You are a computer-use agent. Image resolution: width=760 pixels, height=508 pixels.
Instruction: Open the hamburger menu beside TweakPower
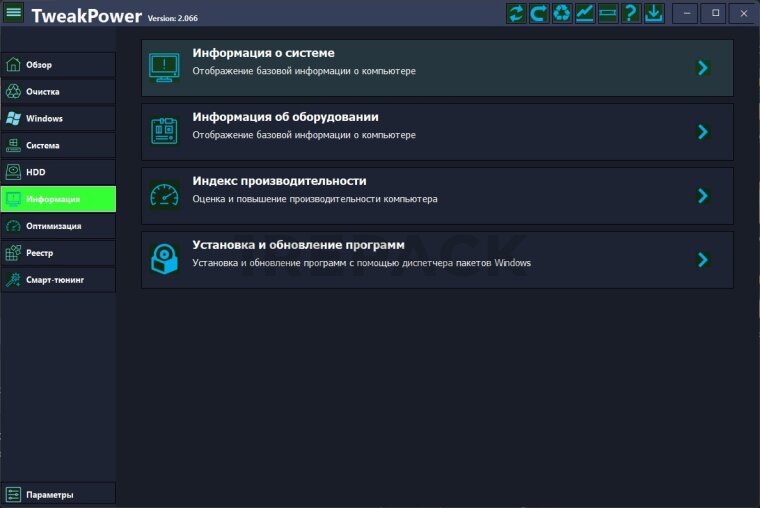[x=14, y=14]
